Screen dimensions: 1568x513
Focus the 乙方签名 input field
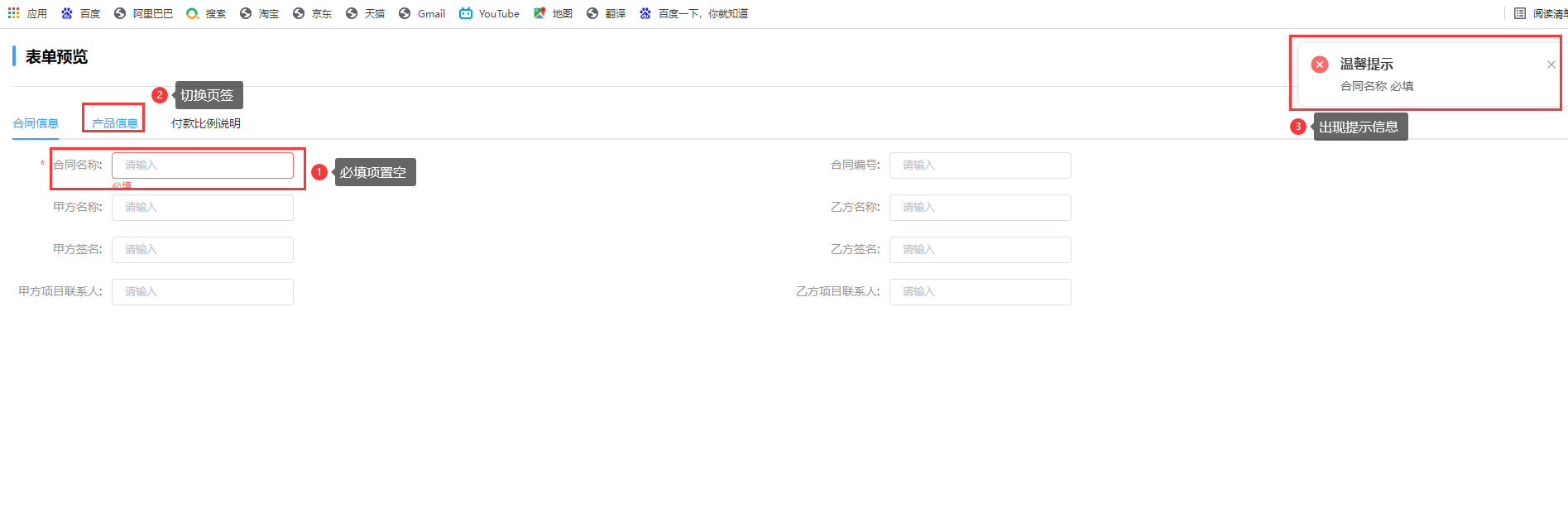tap(981, 250)
